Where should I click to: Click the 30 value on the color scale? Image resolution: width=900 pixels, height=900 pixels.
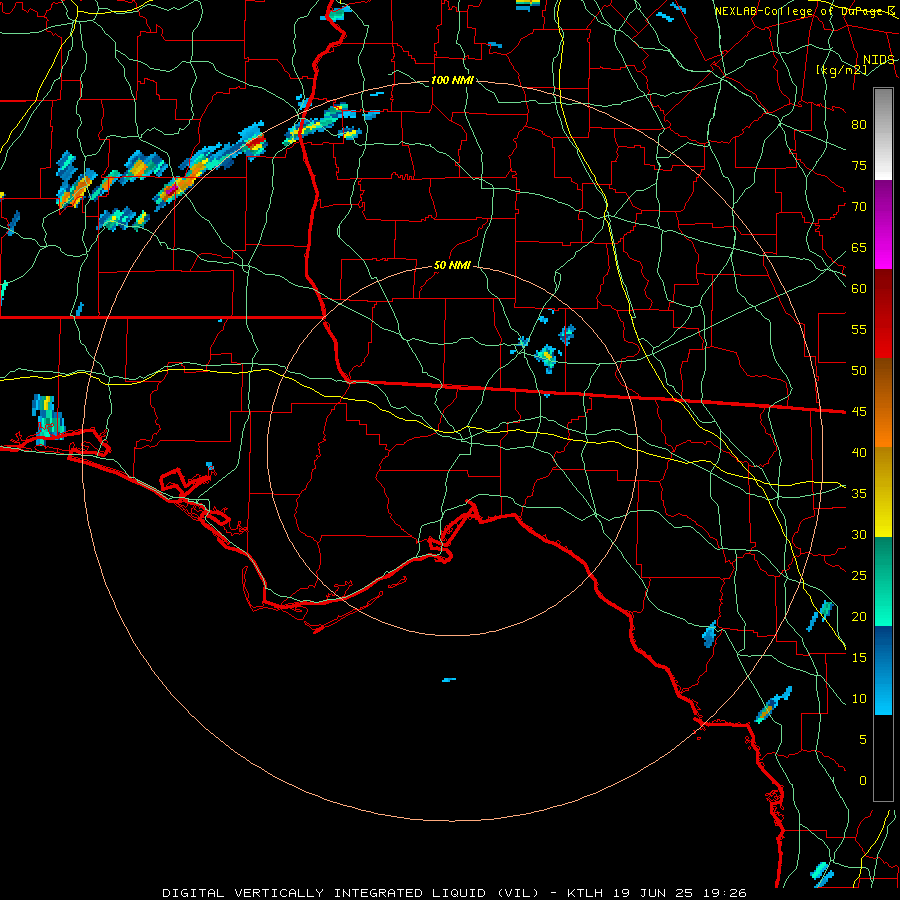pos(859,534)
